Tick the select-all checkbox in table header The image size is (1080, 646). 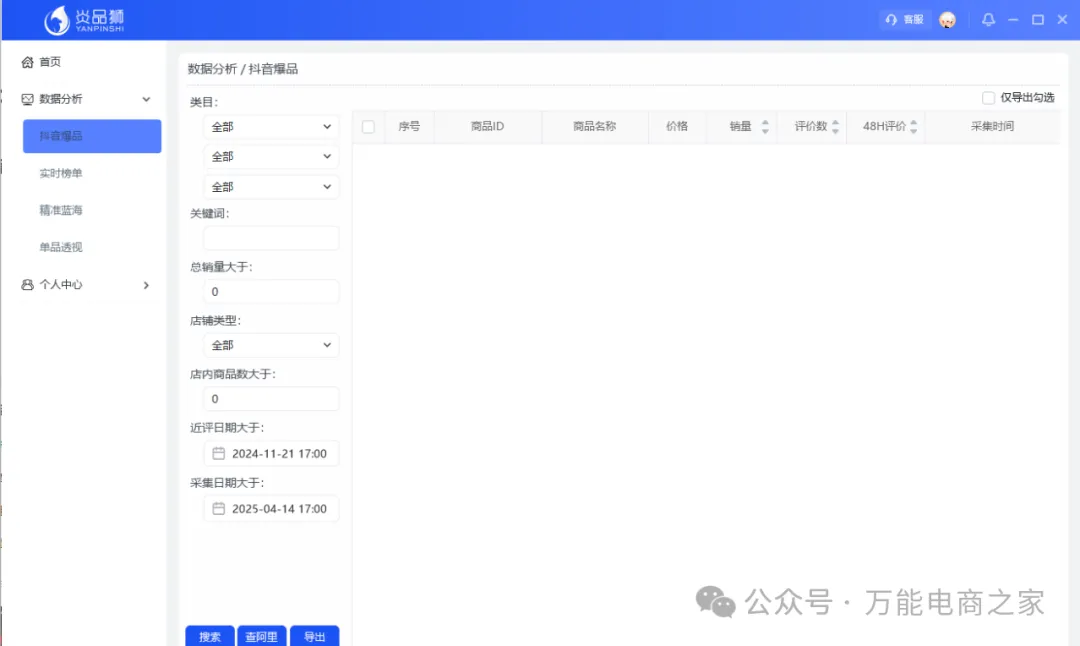pyautogui.click(x=368, y=127)
